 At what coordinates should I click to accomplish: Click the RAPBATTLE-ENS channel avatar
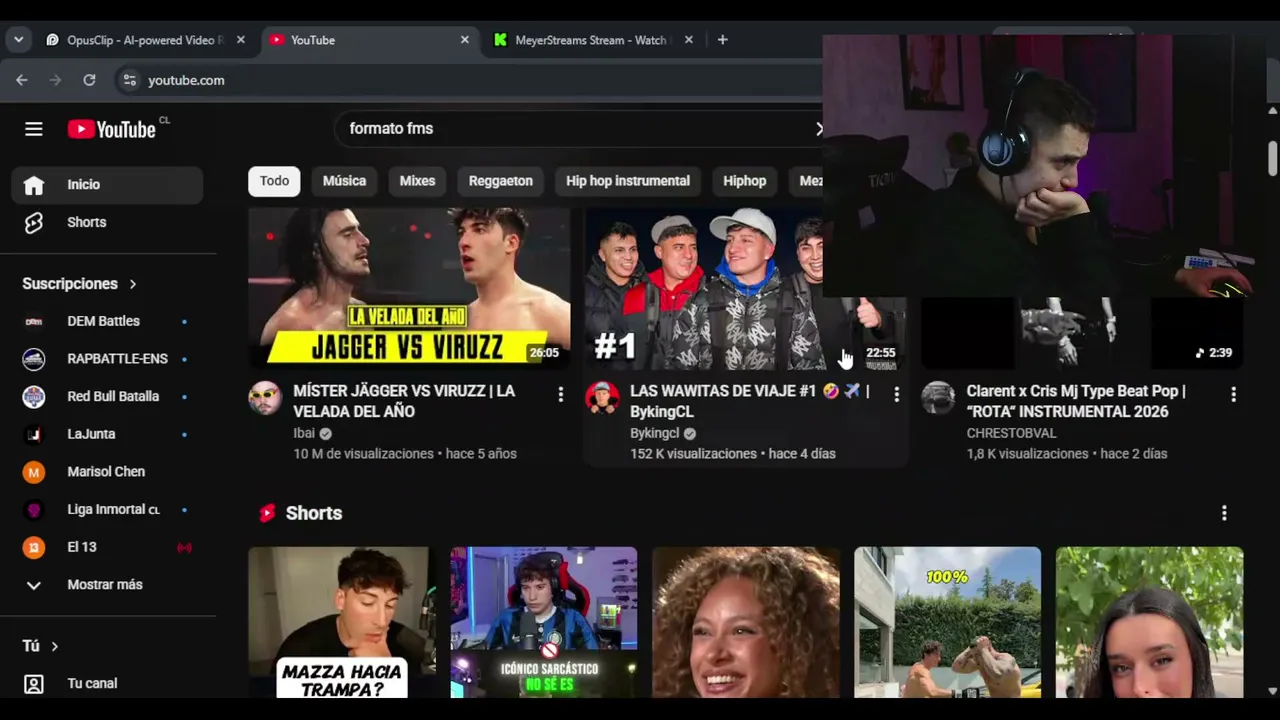34,359
